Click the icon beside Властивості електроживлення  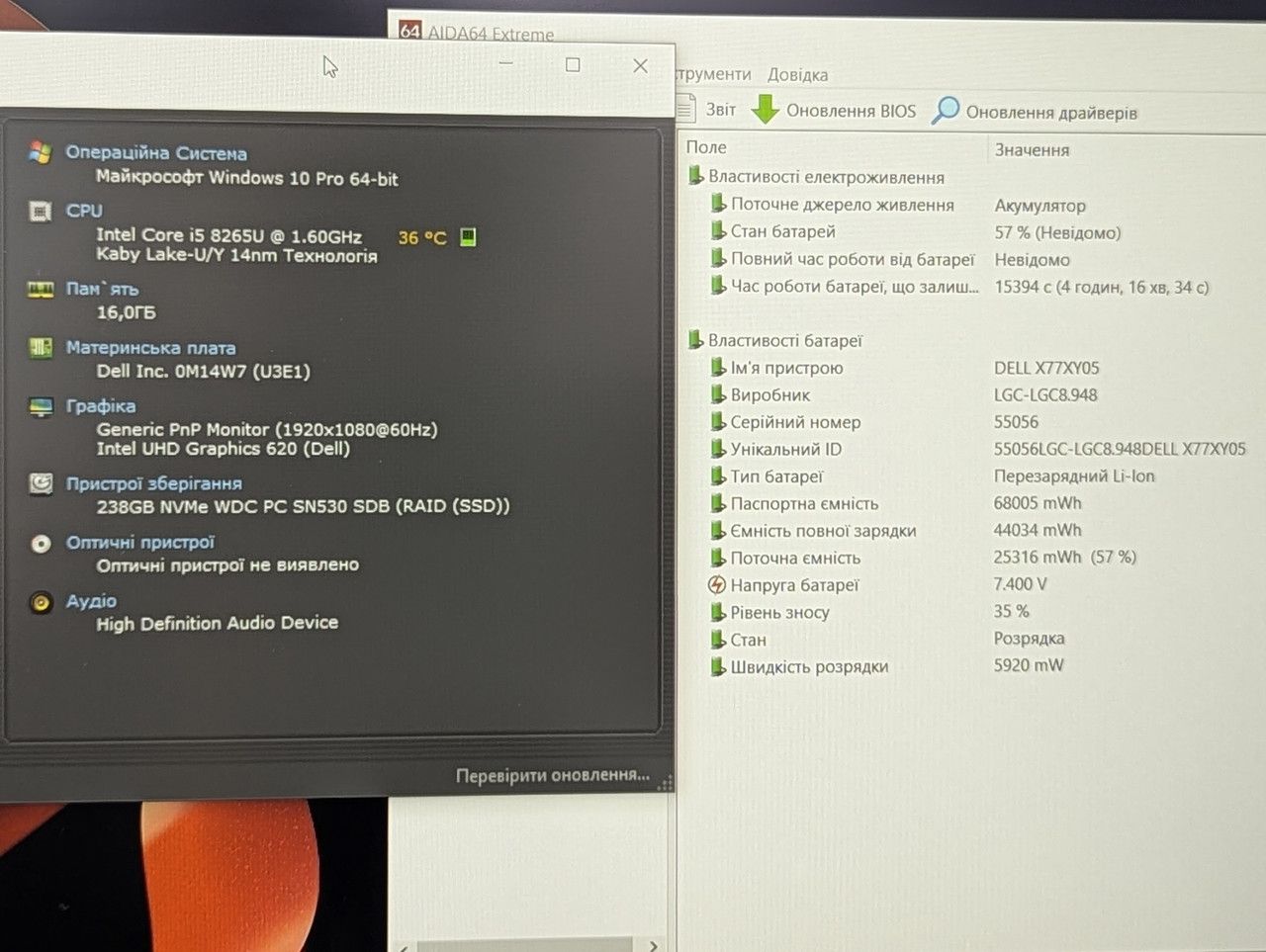pos(695,177)
